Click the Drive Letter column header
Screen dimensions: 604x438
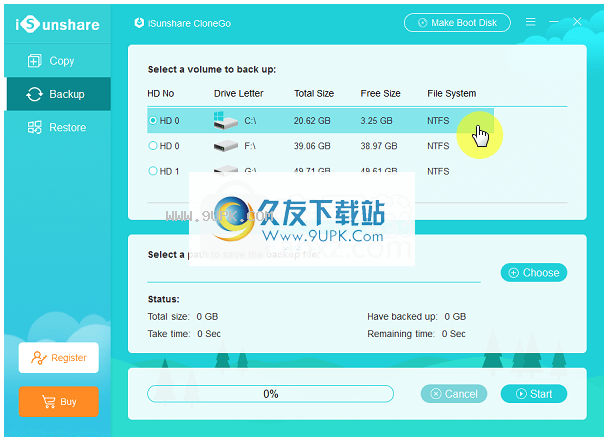pyautogui.click(x=238, y=93)
